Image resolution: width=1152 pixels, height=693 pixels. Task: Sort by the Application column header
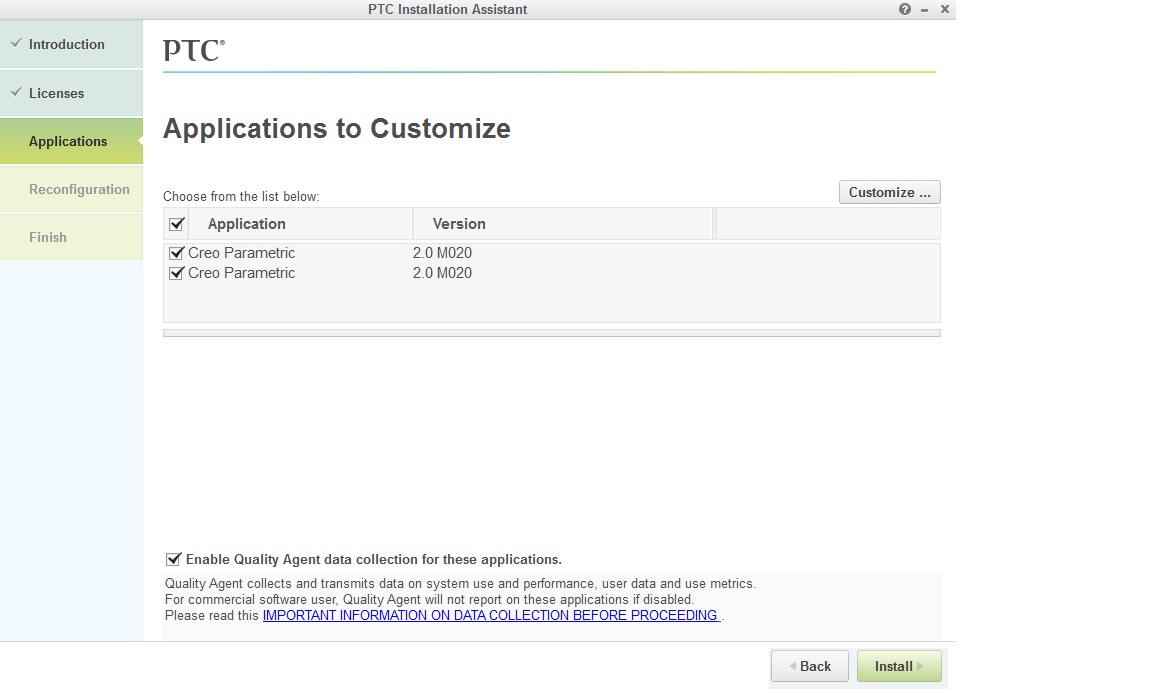300,224
